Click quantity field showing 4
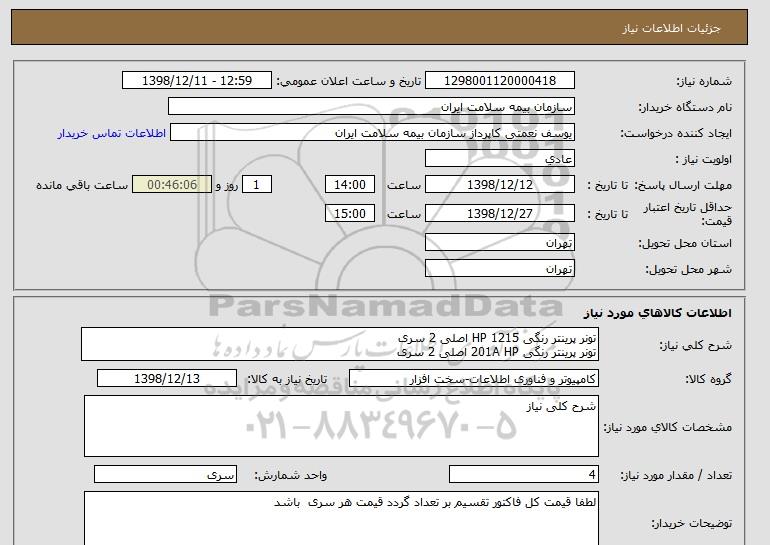Screen dimensions: 770x545 pos(524,475)
